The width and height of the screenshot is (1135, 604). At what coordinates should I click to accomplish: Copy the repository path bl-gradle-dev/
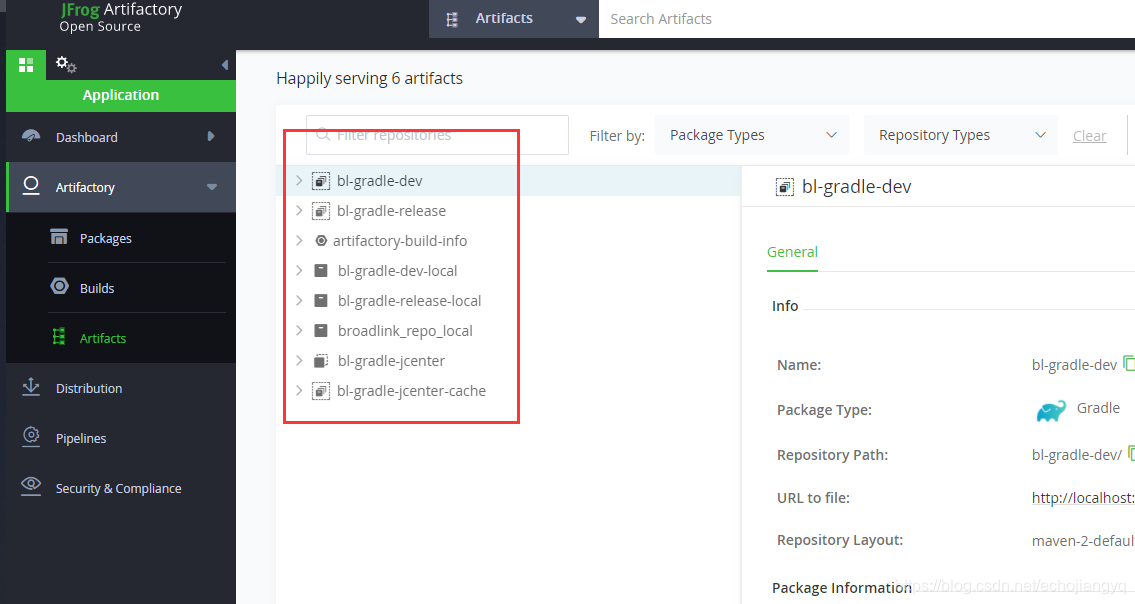pos(1131,453)
